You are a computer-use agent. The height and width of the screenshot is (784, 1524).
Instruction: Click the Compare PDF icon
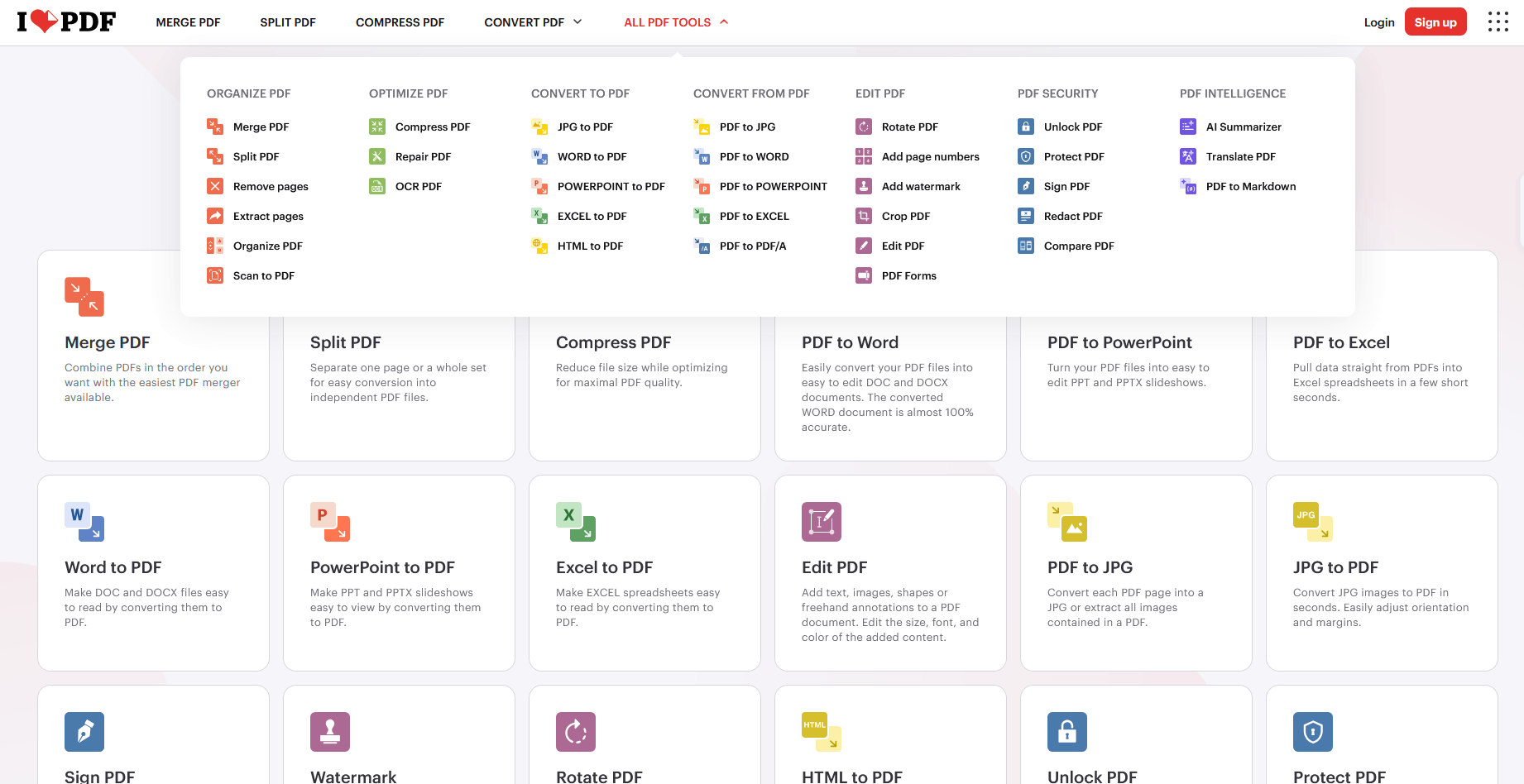[x=1026, y=246]
